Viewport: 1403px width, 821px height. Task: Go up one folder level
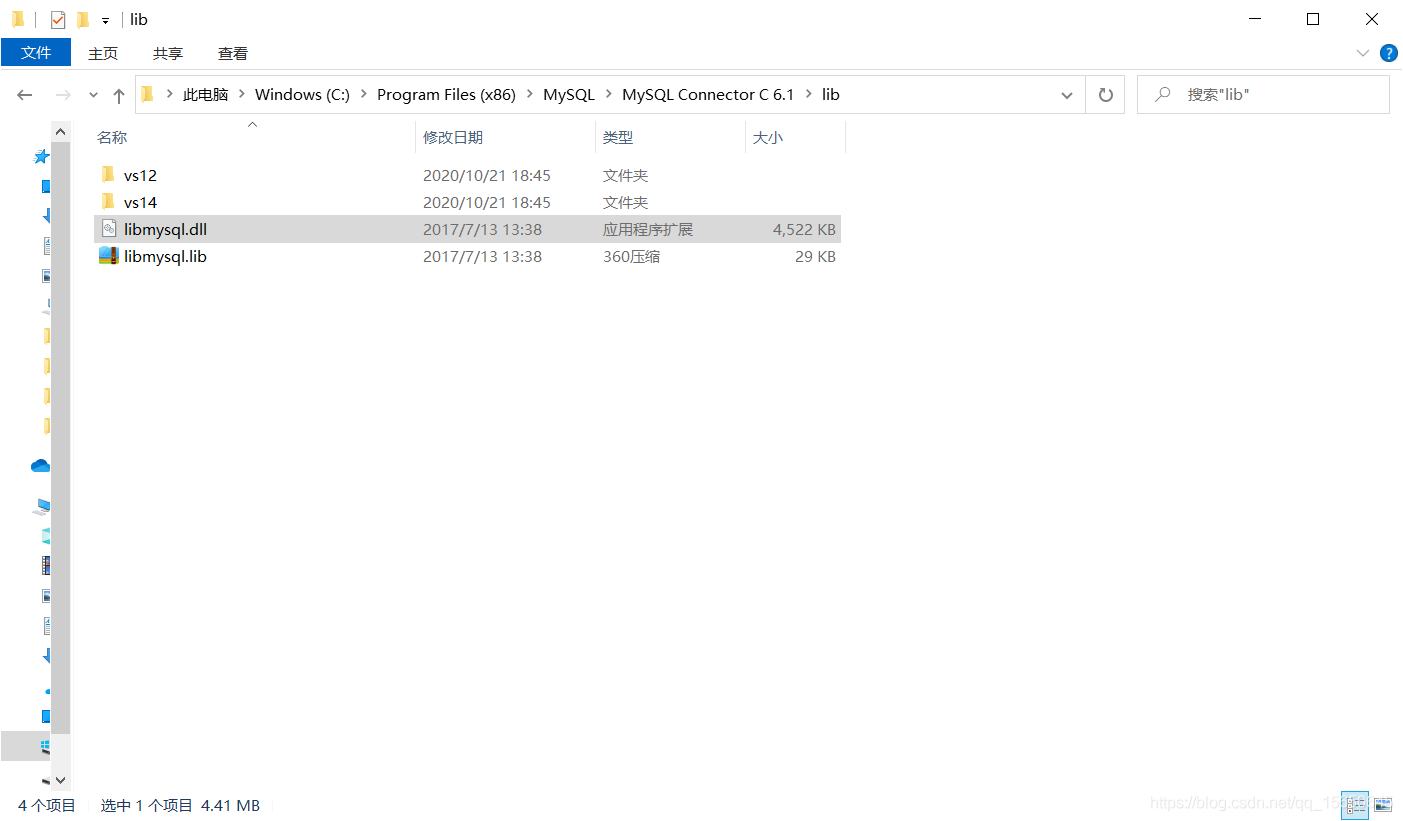tap(119, 95)
